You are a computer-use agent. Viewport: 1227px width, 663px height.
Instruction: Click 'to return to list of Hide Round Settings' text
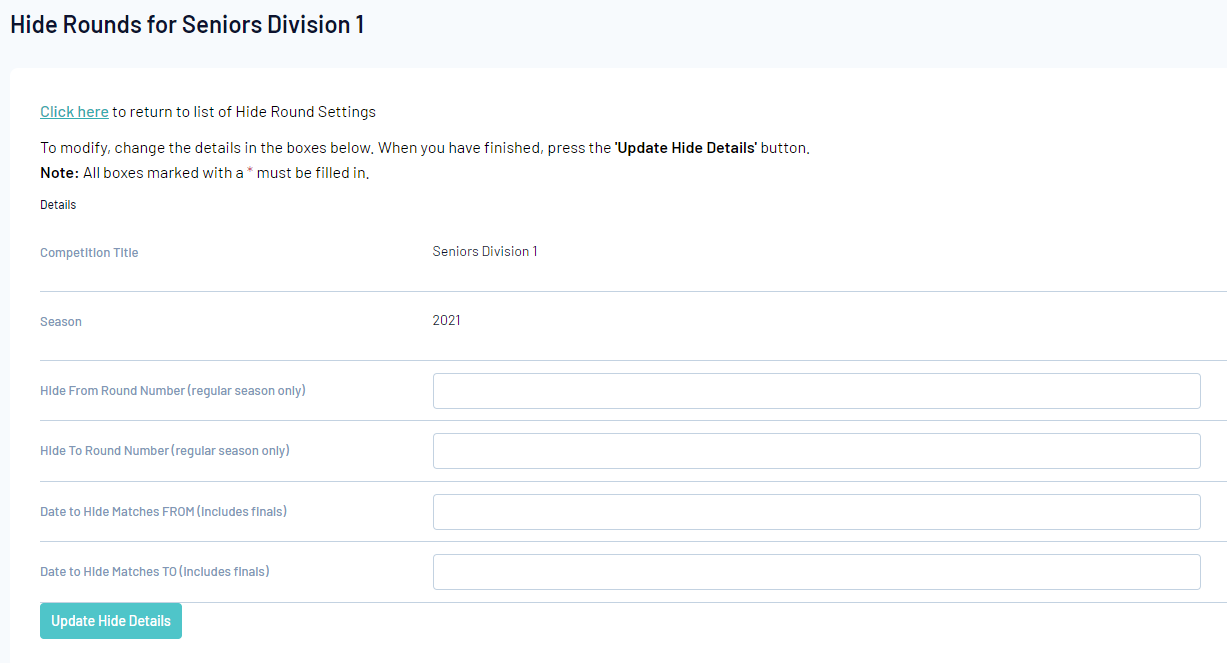tap(244, 112)
